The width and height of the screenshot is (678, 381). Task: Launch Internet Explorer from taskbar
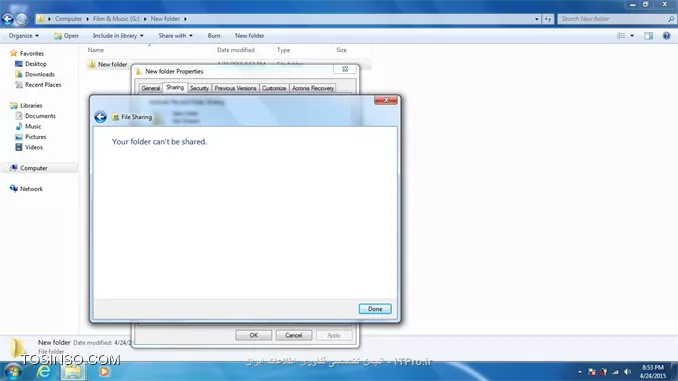coord(43,371)
